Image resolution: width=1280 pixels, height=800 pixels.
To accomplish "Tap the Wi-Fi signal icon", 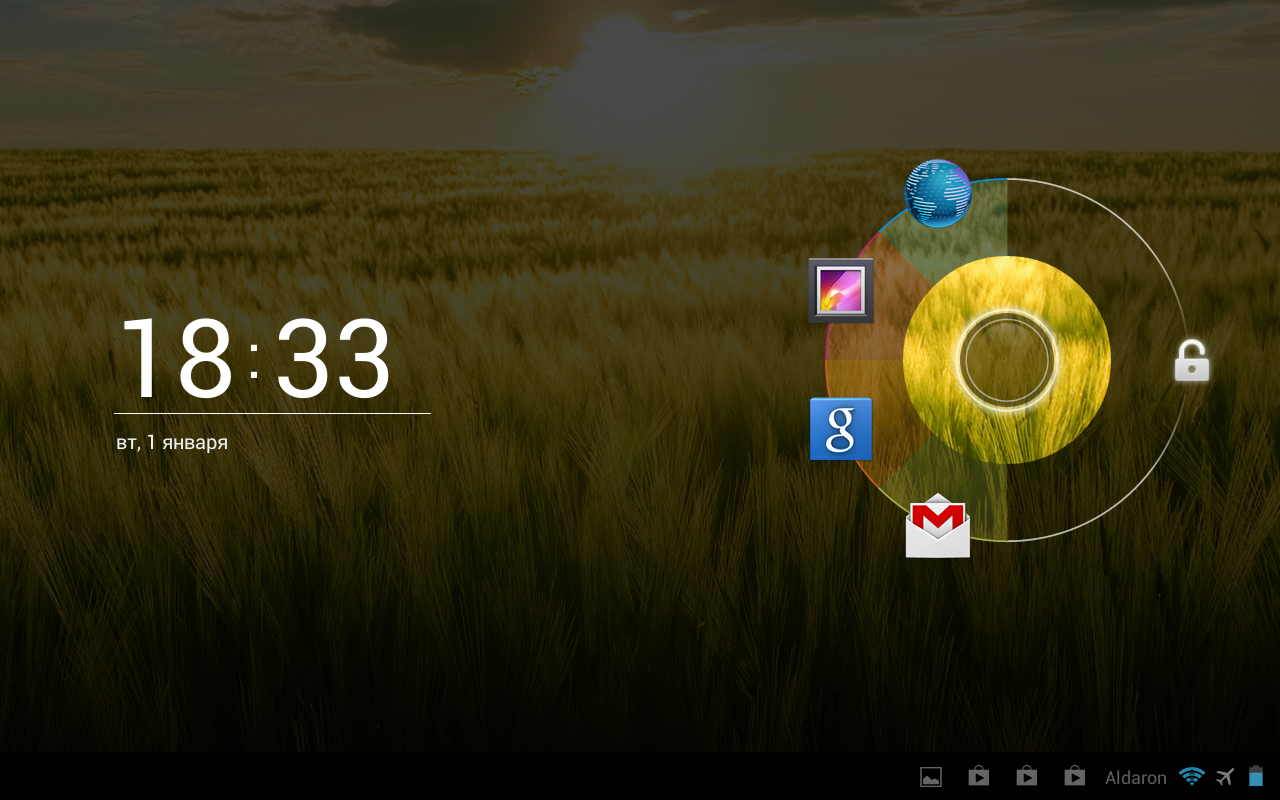I will [1192, 776].
